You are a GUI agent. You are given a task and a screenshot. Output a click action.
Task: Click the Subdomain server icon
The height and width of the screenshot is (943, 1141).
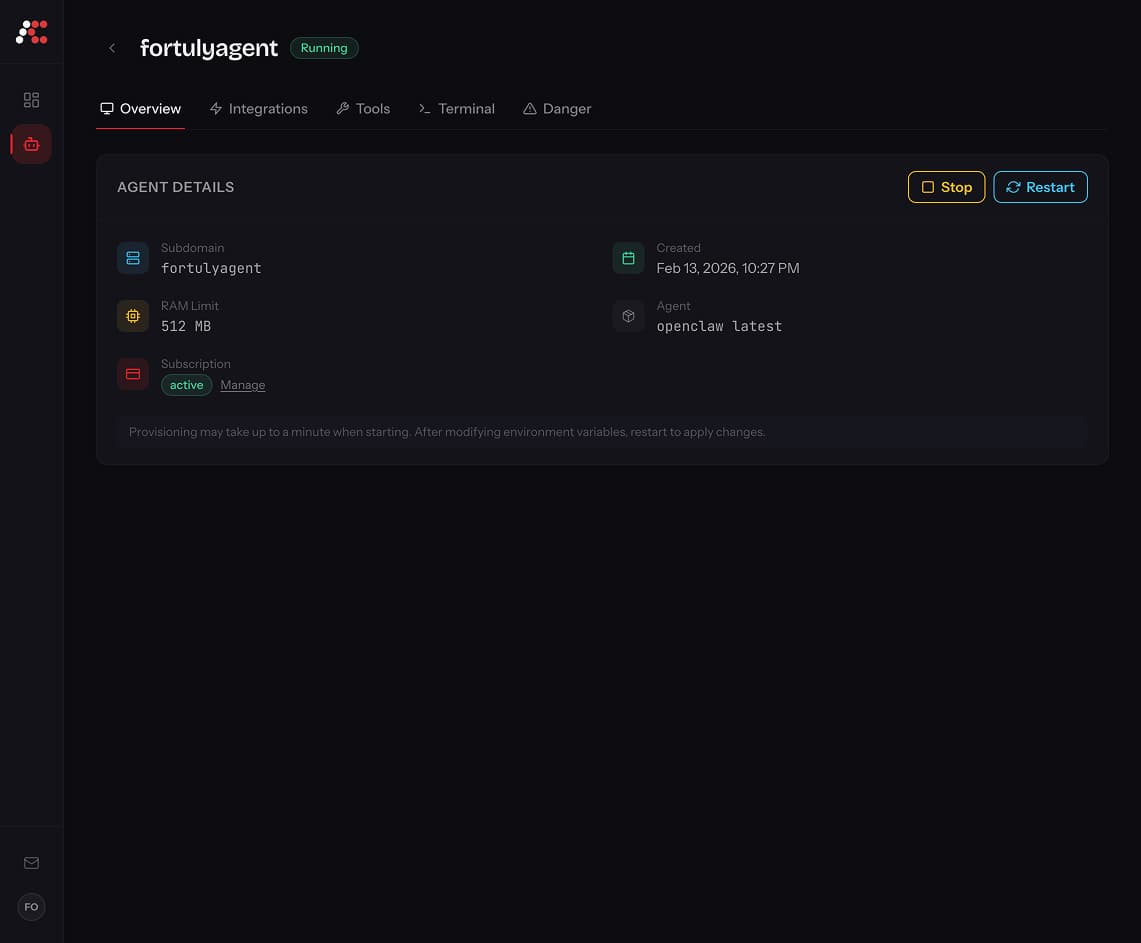(133, 257)
